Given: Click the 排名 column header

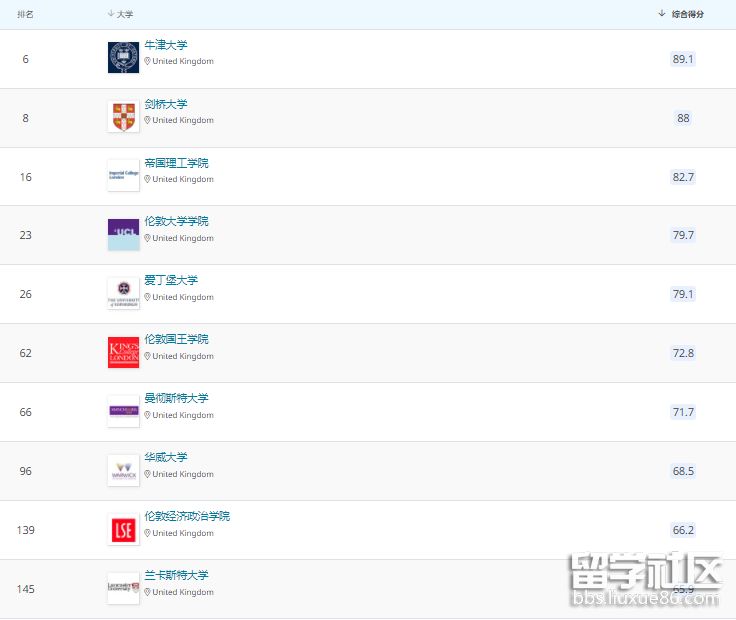Looking at the screenshot, I should pyautogui.click(x=25, y=14).
